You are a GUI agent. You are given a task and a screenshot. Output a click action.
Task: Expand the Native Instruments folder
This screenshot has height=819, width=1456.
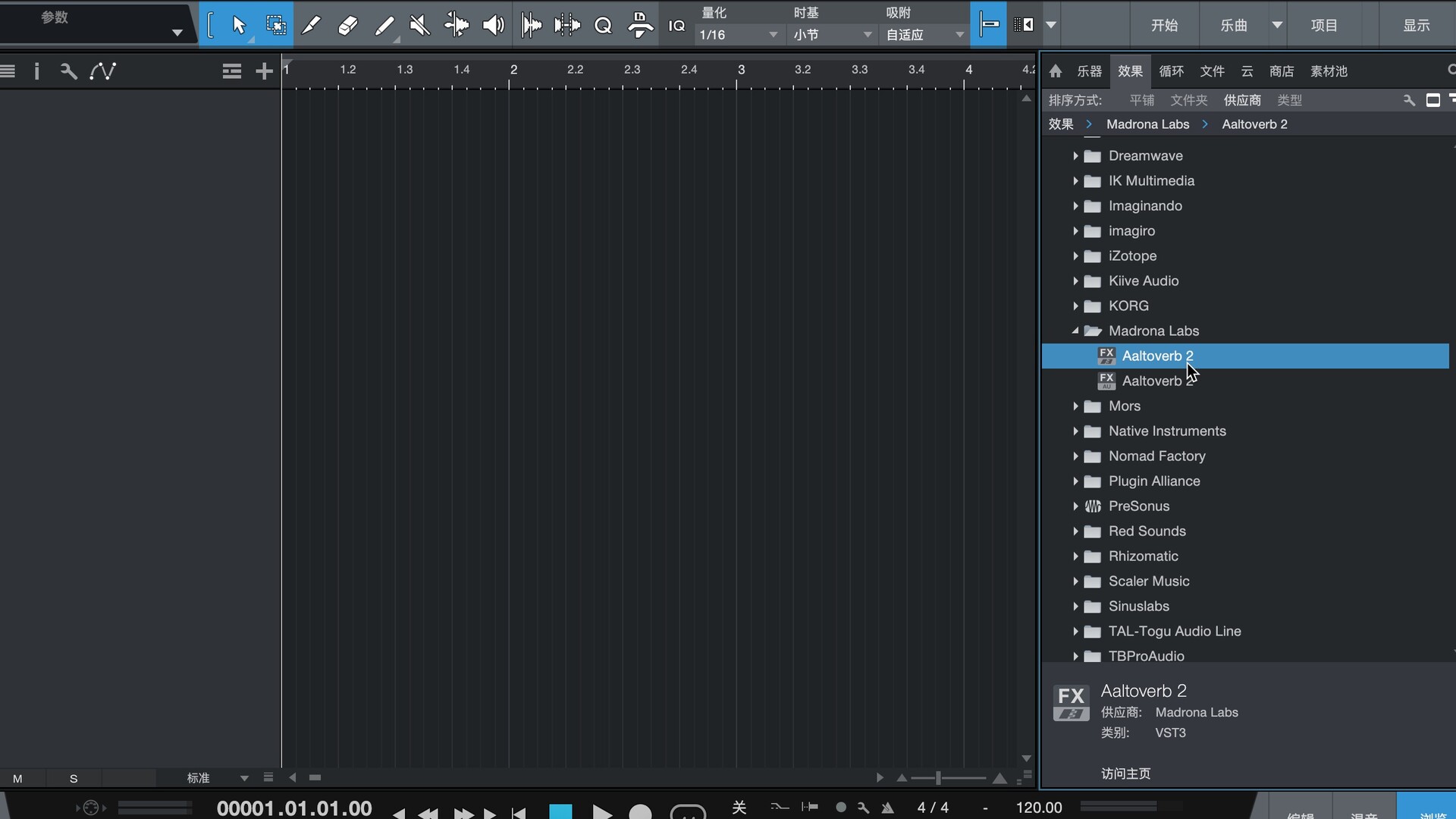pos(1075,431)
